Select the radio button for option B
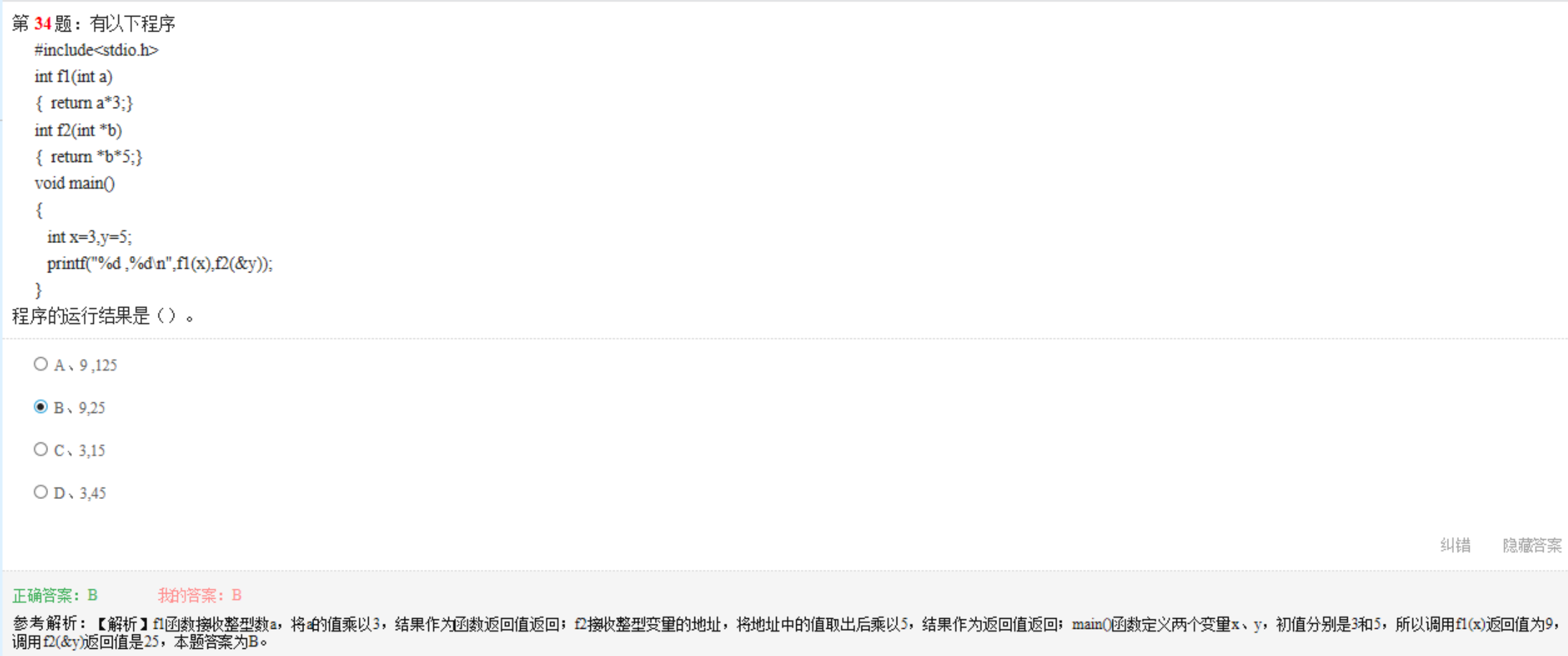 point(41,407)
